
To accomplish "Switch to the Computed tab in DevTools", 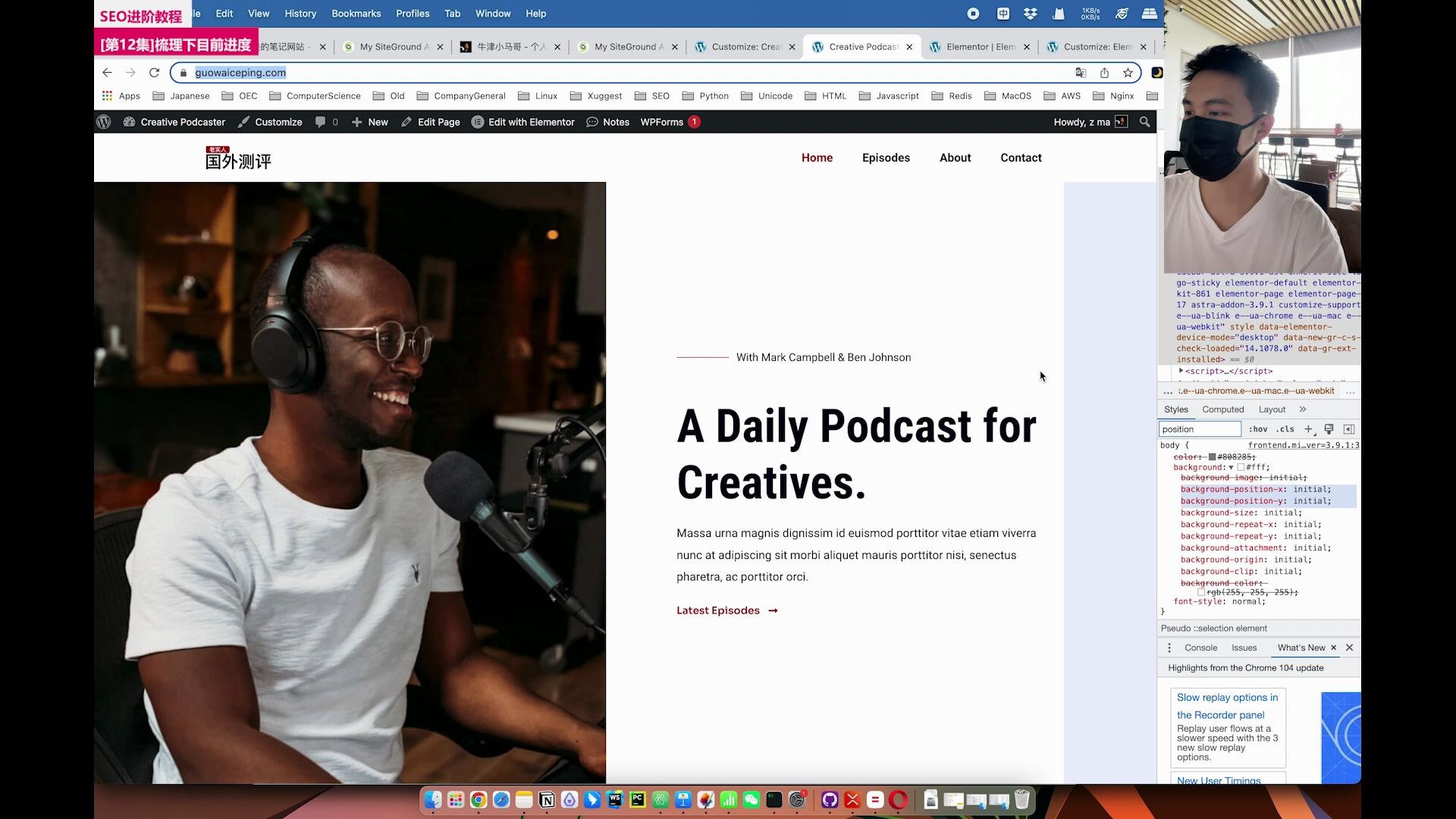I will 1223,409.
